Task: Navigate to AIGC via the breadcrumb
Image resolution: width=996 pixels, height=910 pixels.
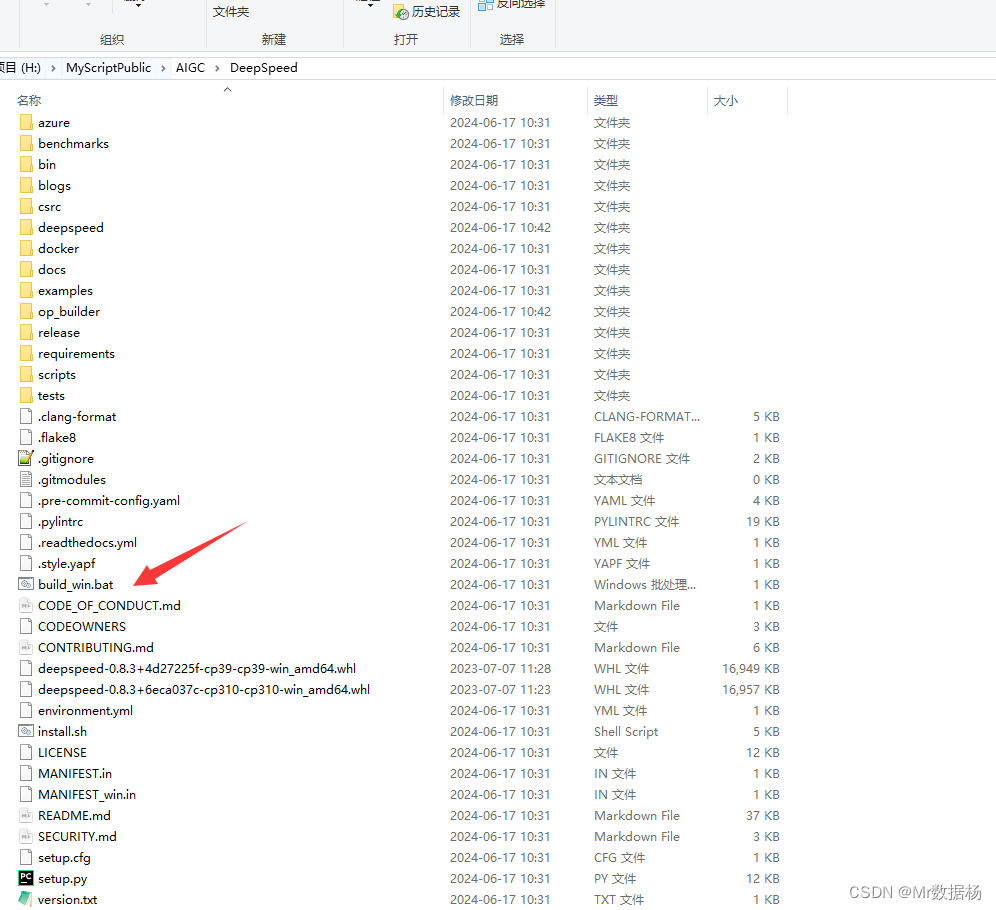Action: tap(190, 67)
